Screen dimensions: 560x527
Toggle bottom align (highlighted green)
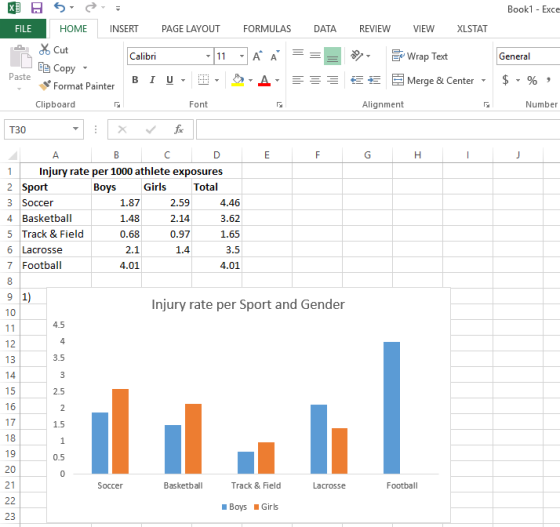(x=332, y=56)
